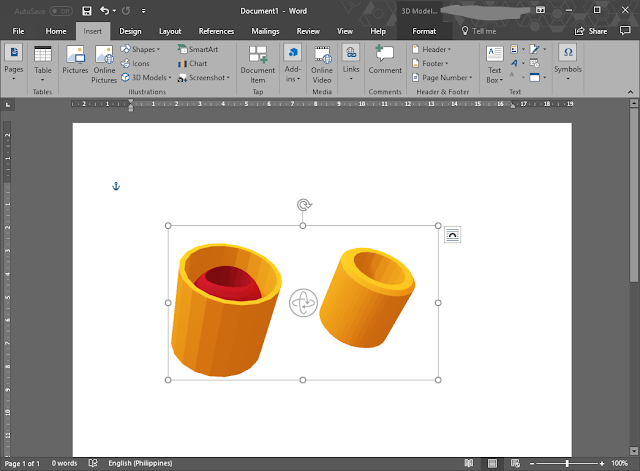Save the document from the quick access toolbar
Screen dimensions: 640x471
pyautogui.click(x=87, y=11)
